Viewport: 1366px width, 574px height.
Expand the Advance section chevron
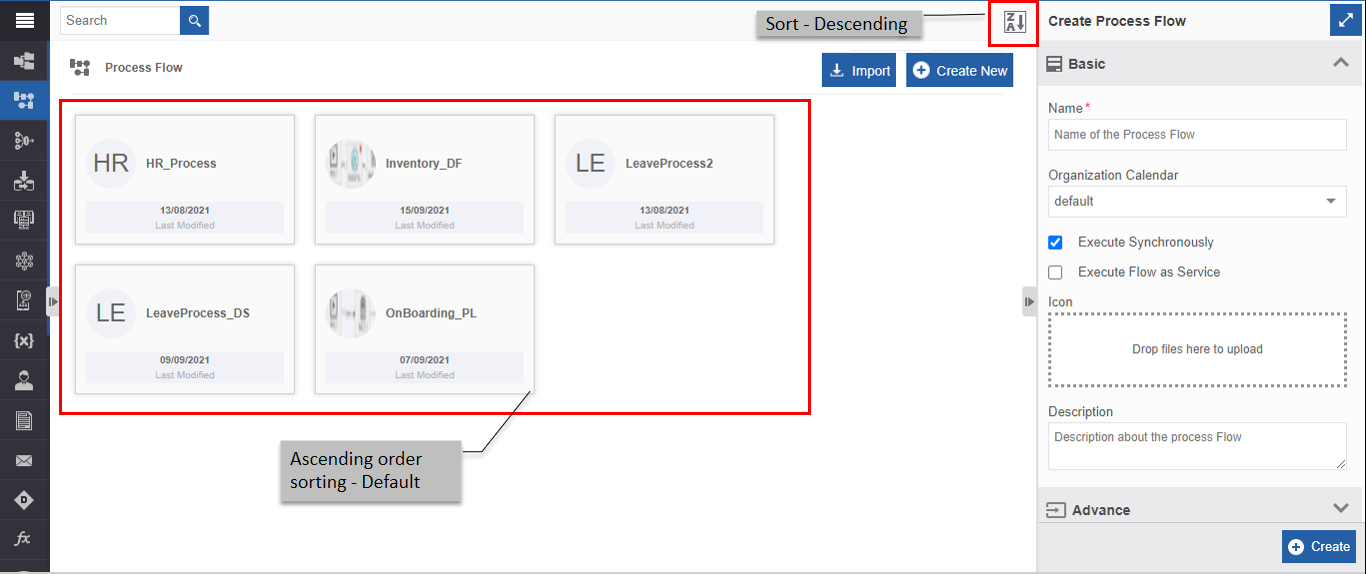tap(1341, 508)
